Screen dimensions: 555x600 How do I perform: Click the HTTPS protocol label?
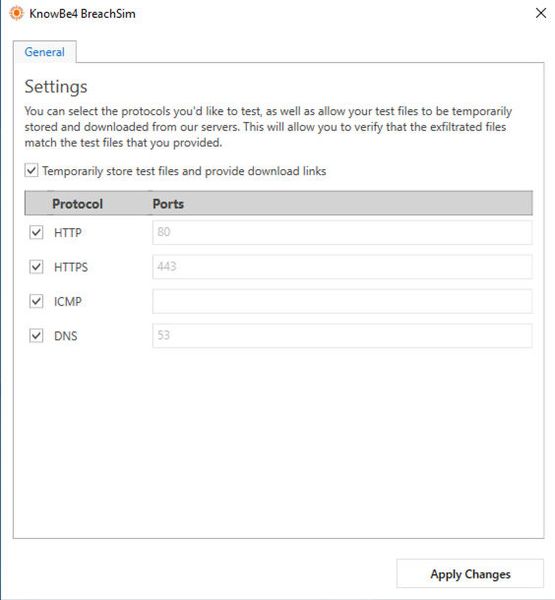(71, 267)
